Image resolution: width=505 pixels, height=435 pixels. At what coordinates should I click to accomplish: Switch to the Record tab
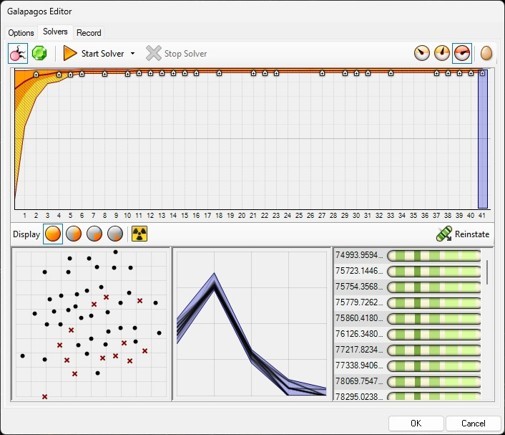(x=89, y=33)
